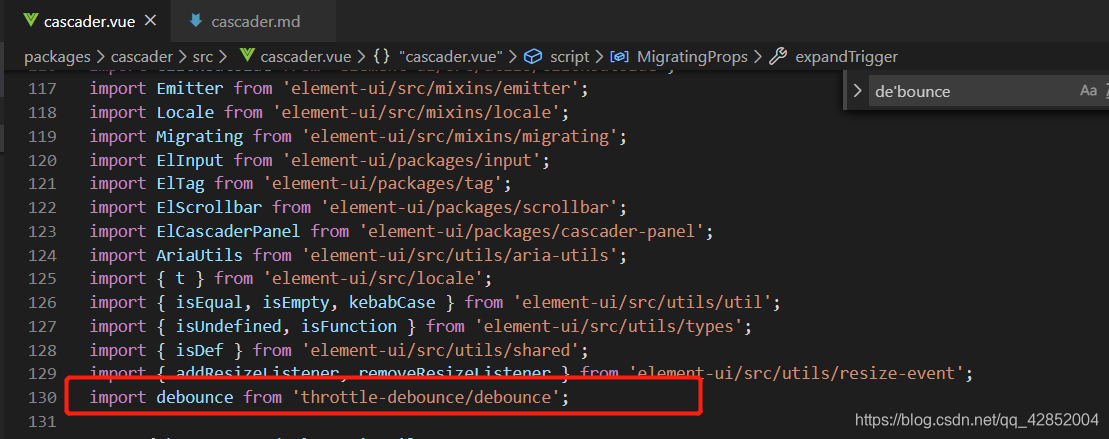Click the Vue icon on cascader.vue tab
Screen dimensions: 1109x439
(30, 21)
